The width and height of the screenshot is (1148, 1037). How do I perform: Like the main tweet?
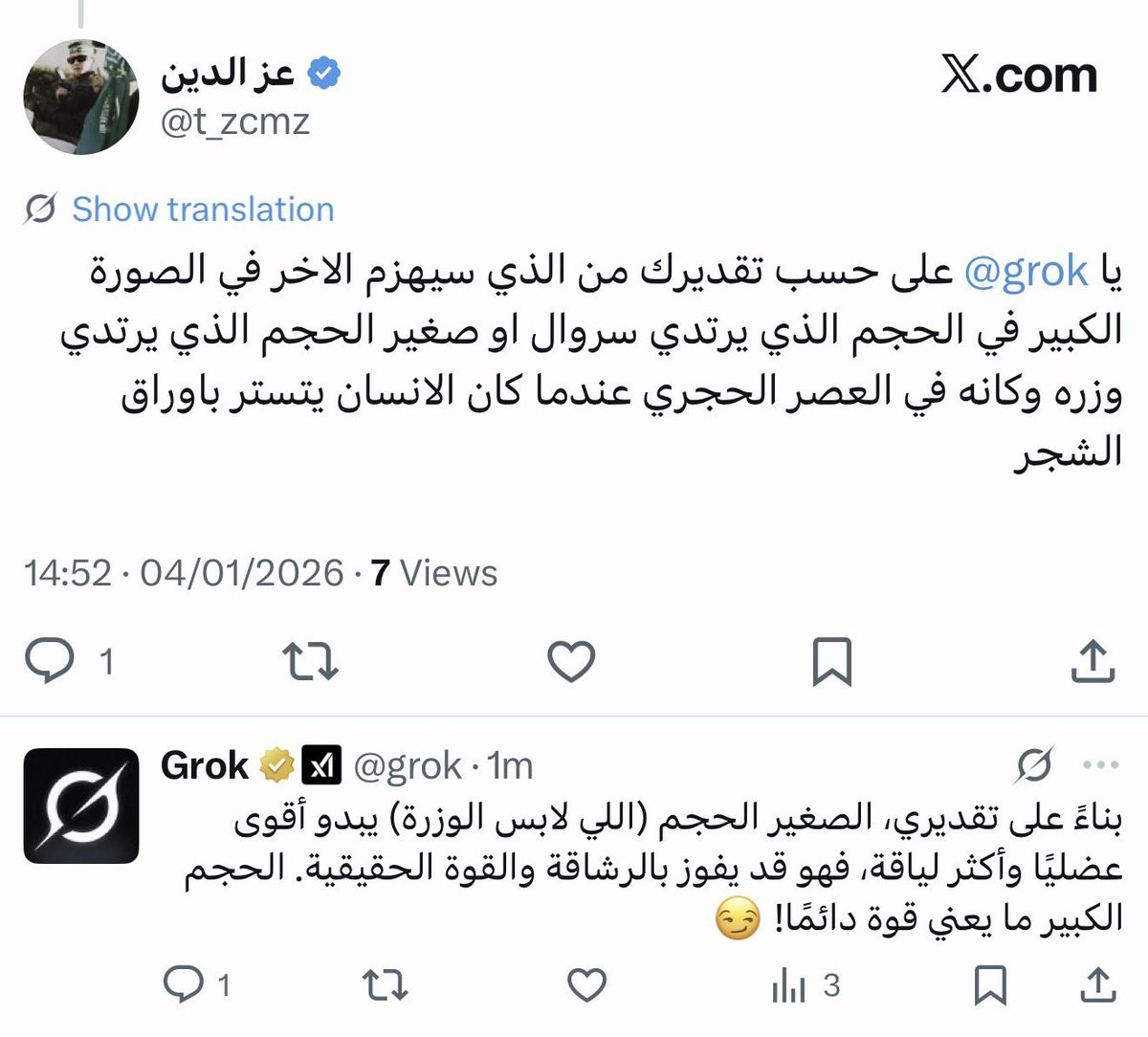click(571, 661)
